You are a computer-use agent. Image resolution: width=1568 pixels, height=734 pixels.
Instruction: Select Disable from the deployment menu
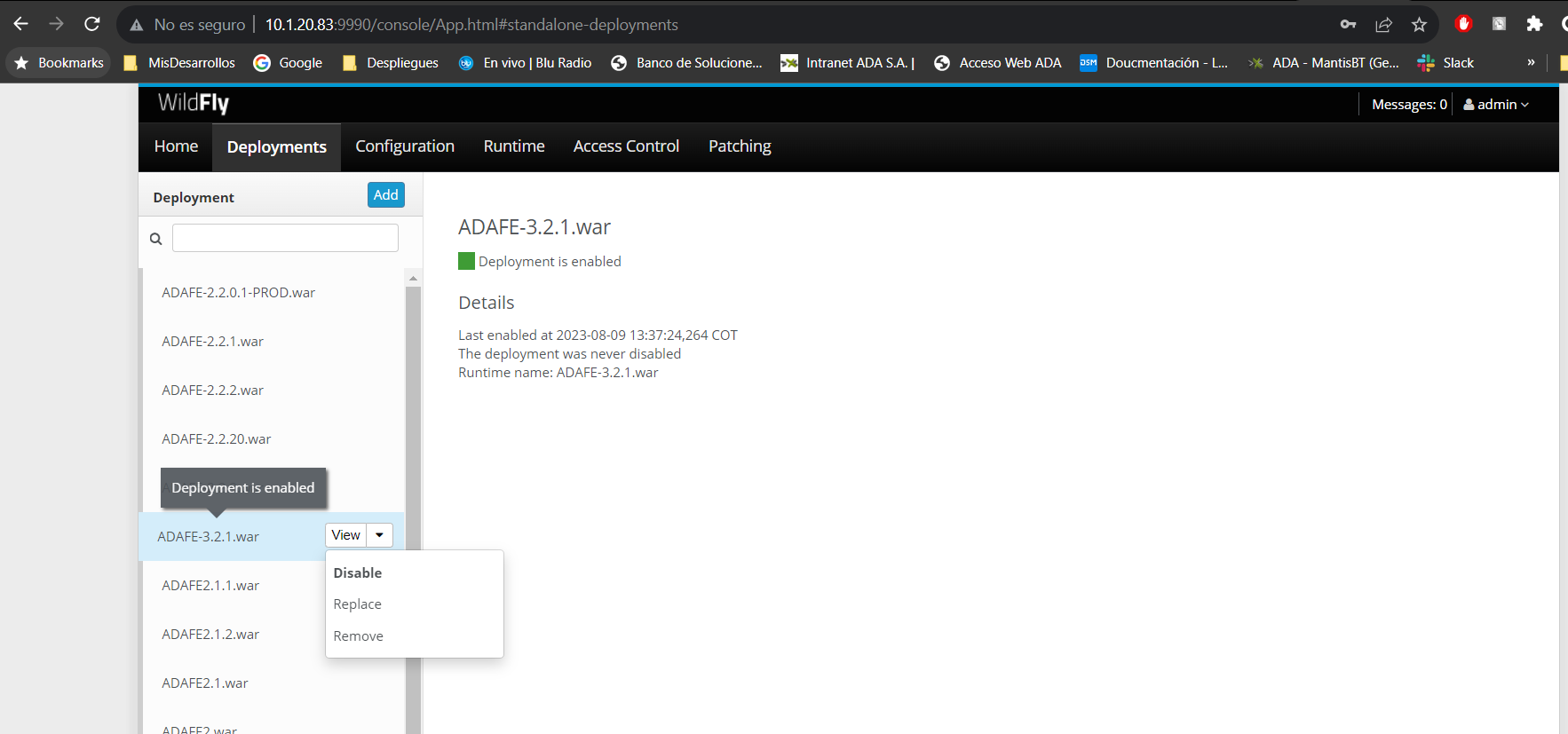358,573
